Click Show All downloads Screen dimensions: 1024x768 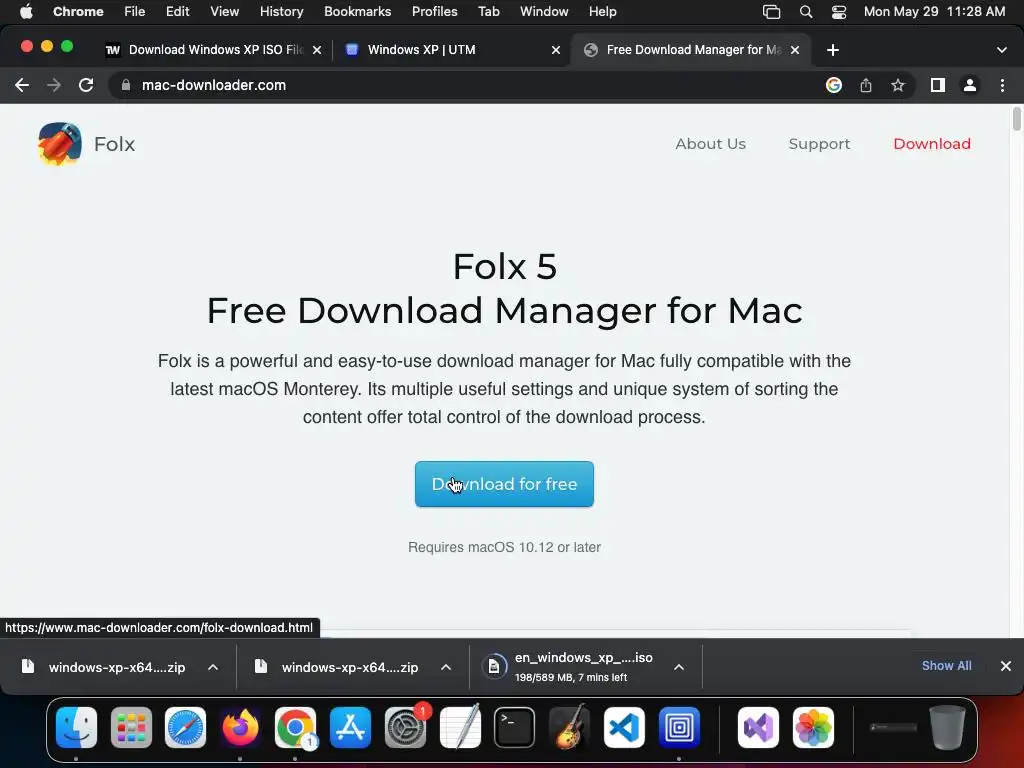(946, 666)
